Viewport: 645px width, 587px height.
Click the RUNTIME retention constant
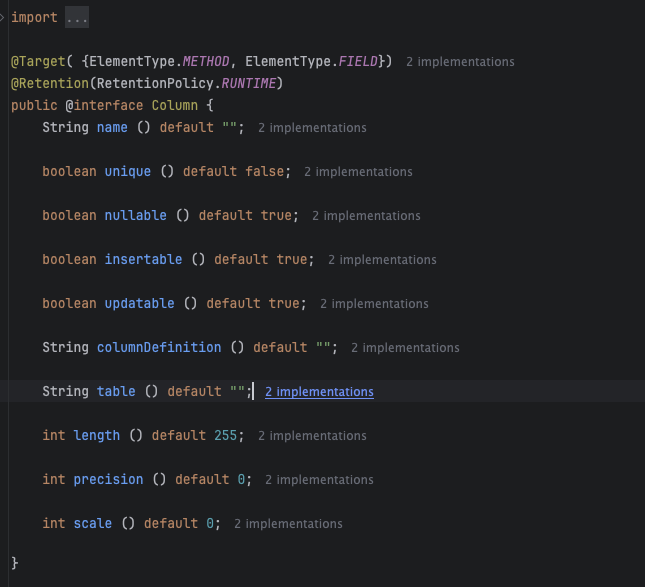(249, 84)
